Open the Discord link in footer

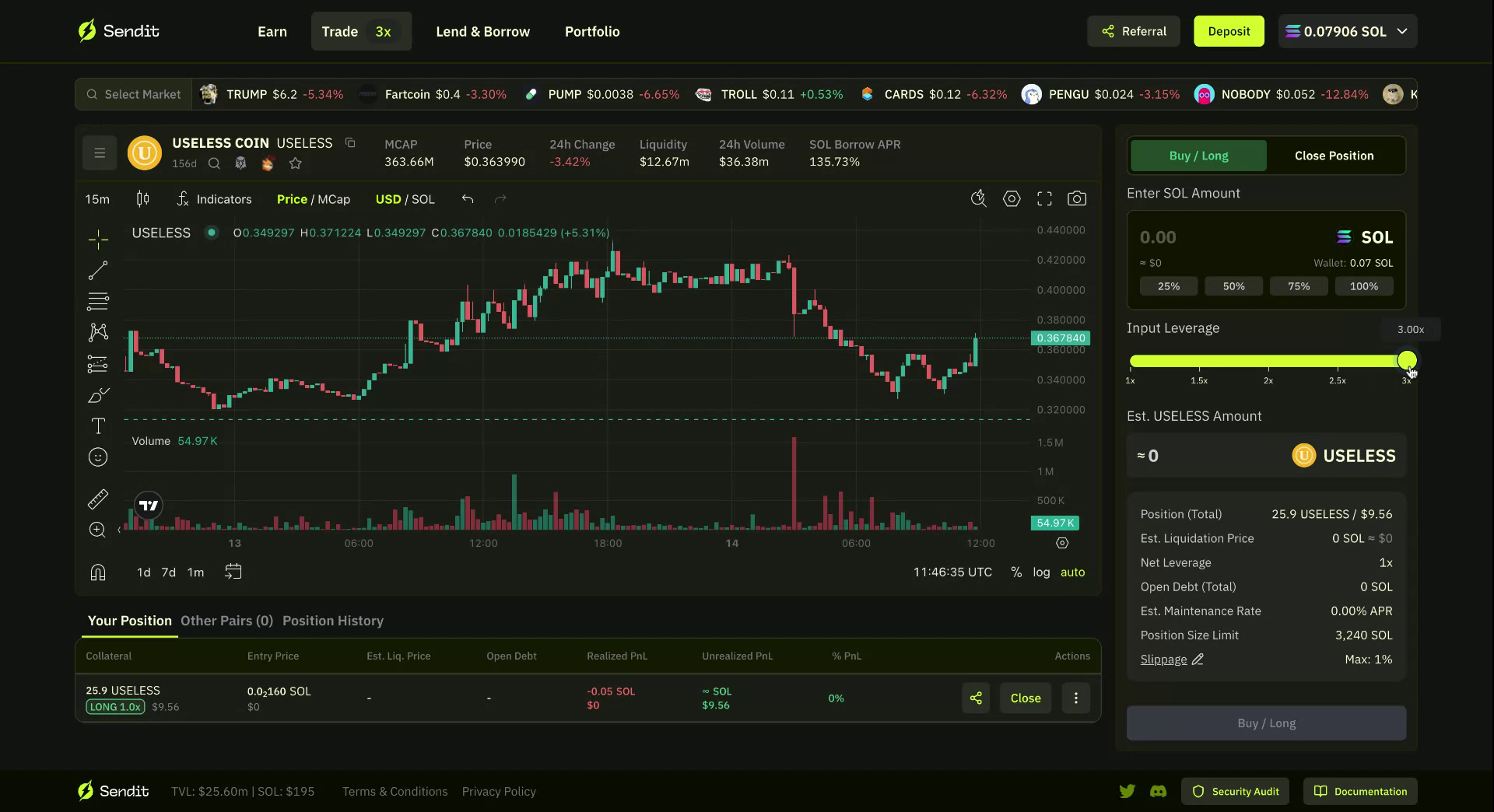[1158, 792]
